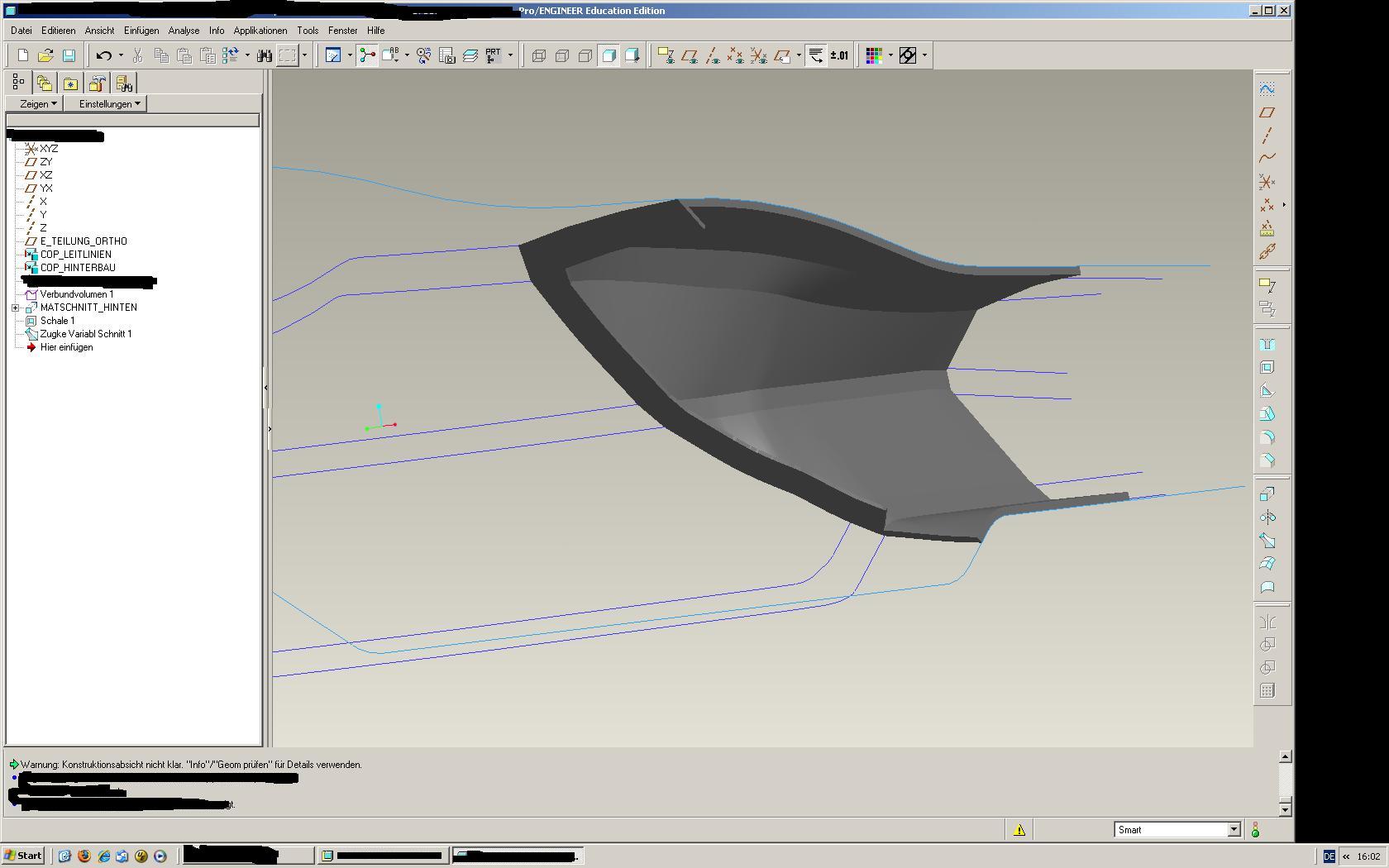The height and width of the screenshot is (868, 1389).
Task: Open the Zeigen dropdown in model tree
Action: pos(38,103)
